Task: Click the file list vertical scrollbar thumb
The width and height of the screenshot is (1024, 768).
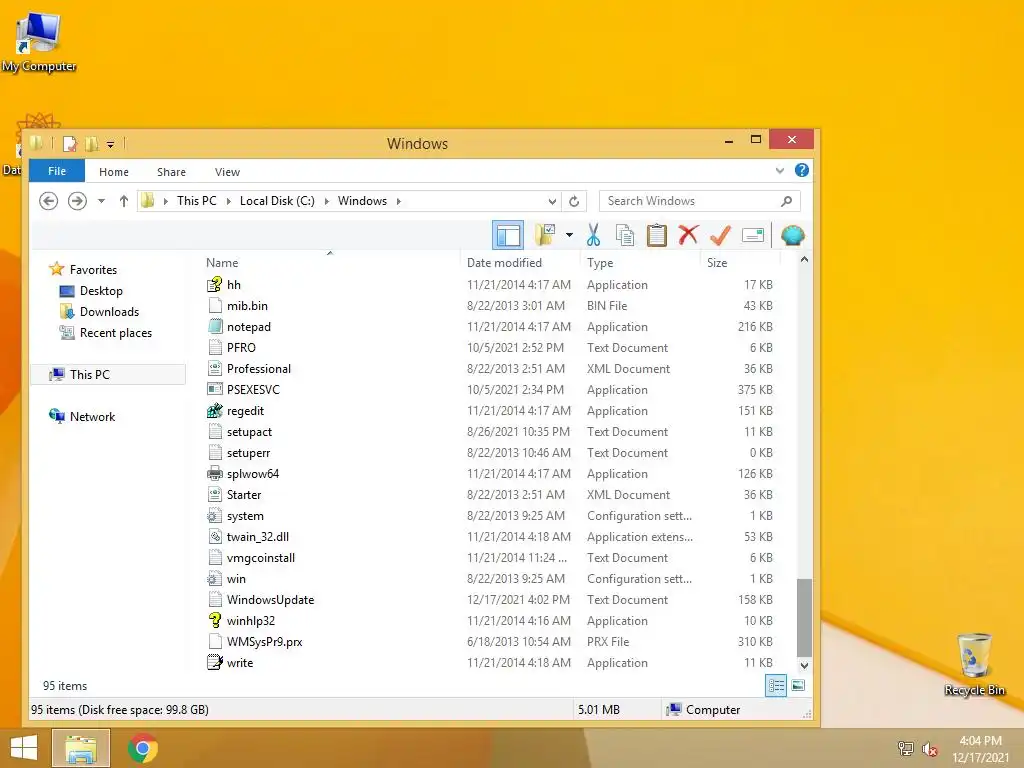Action: click(x=805, y=617)
